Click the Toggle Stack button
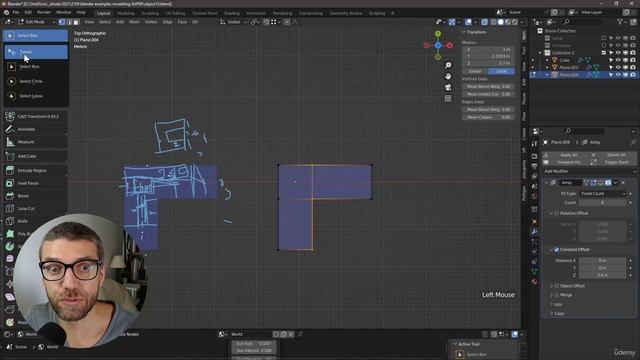The width and height of the screenshot is (640, 360). click(x=613, y=162)
